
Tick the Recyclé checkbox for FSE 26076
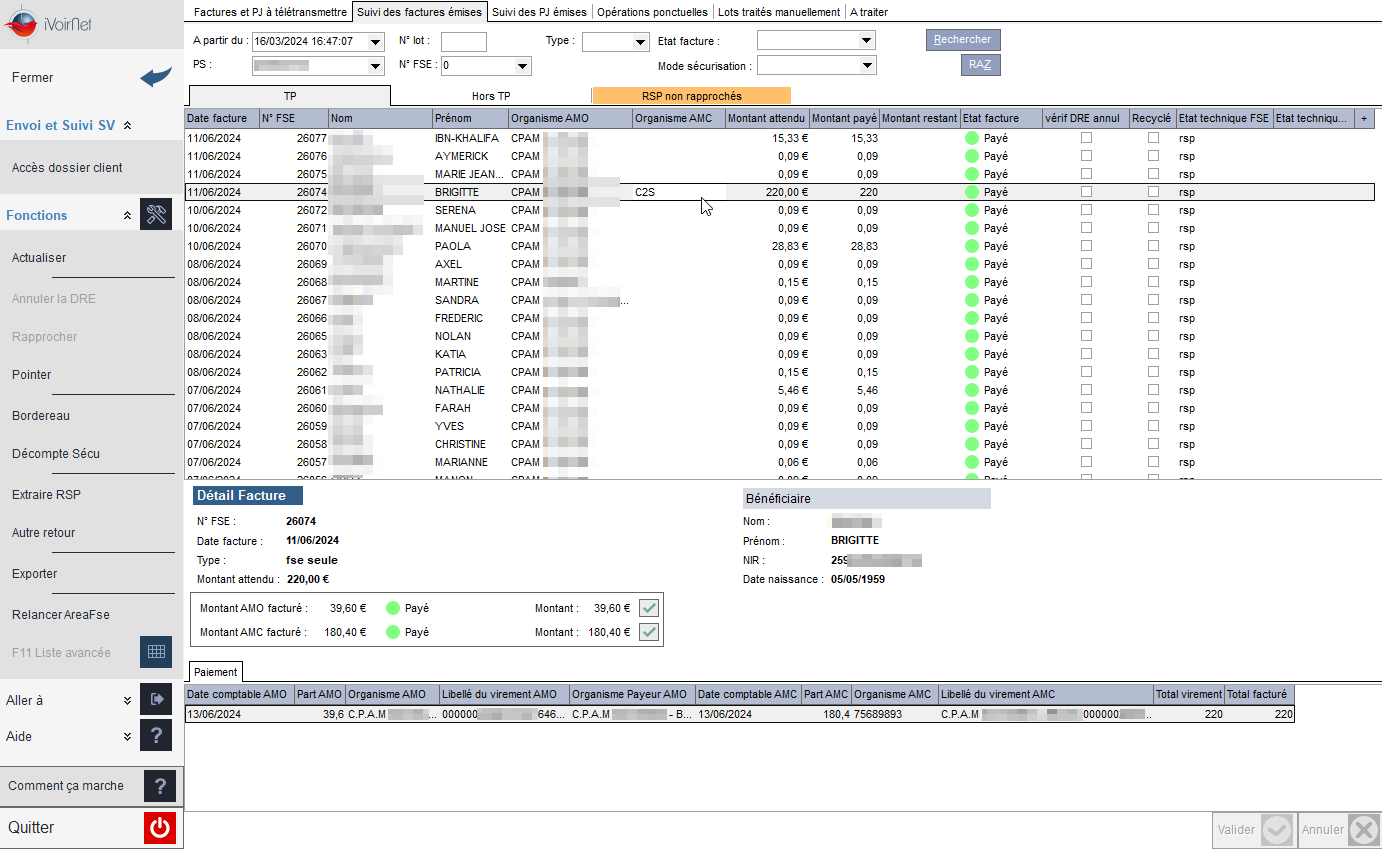(x=1153, y=156)
